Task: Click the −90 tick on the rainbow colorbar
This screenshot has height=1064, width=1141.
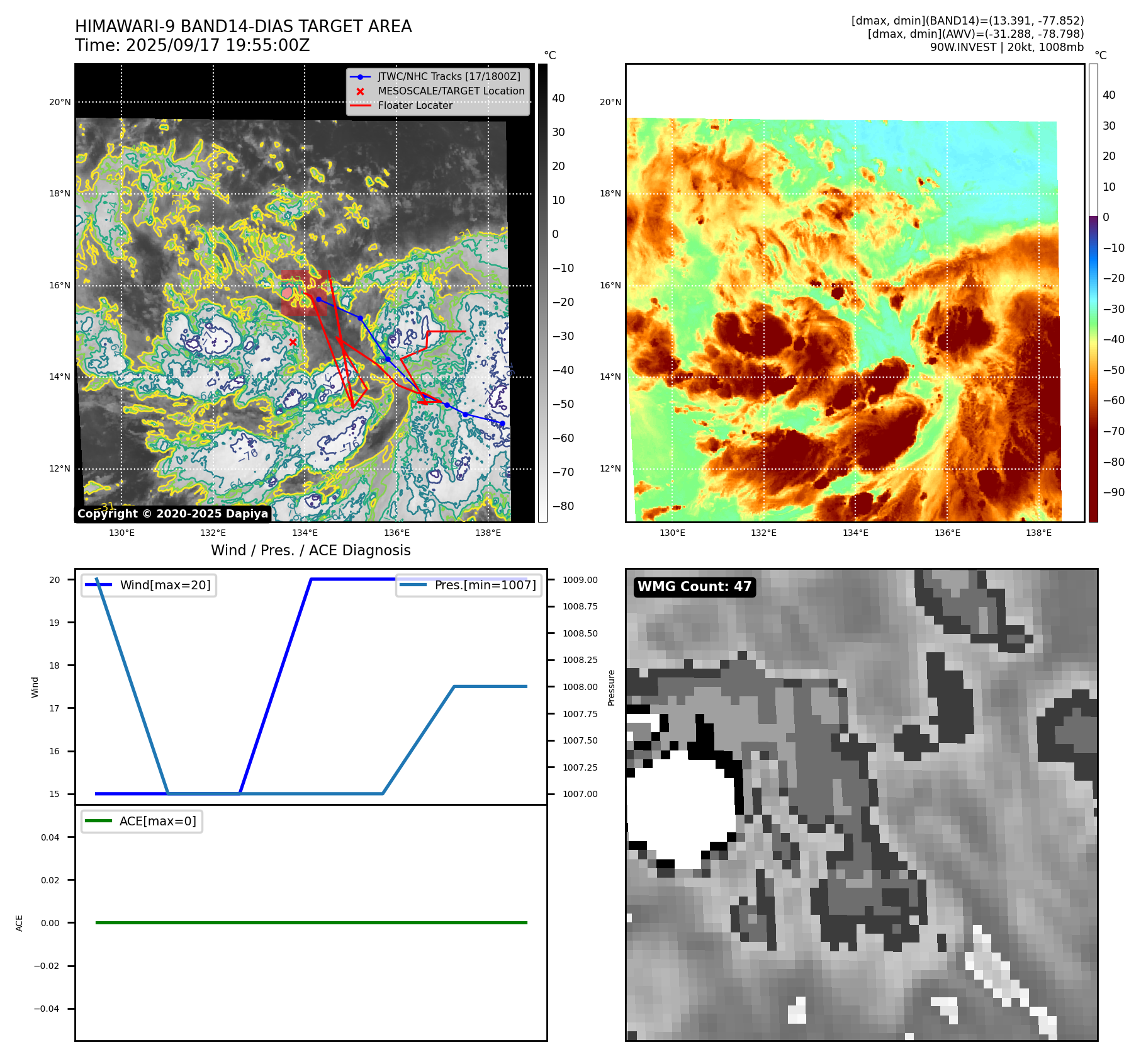Action: click(x=1114, y=492)
